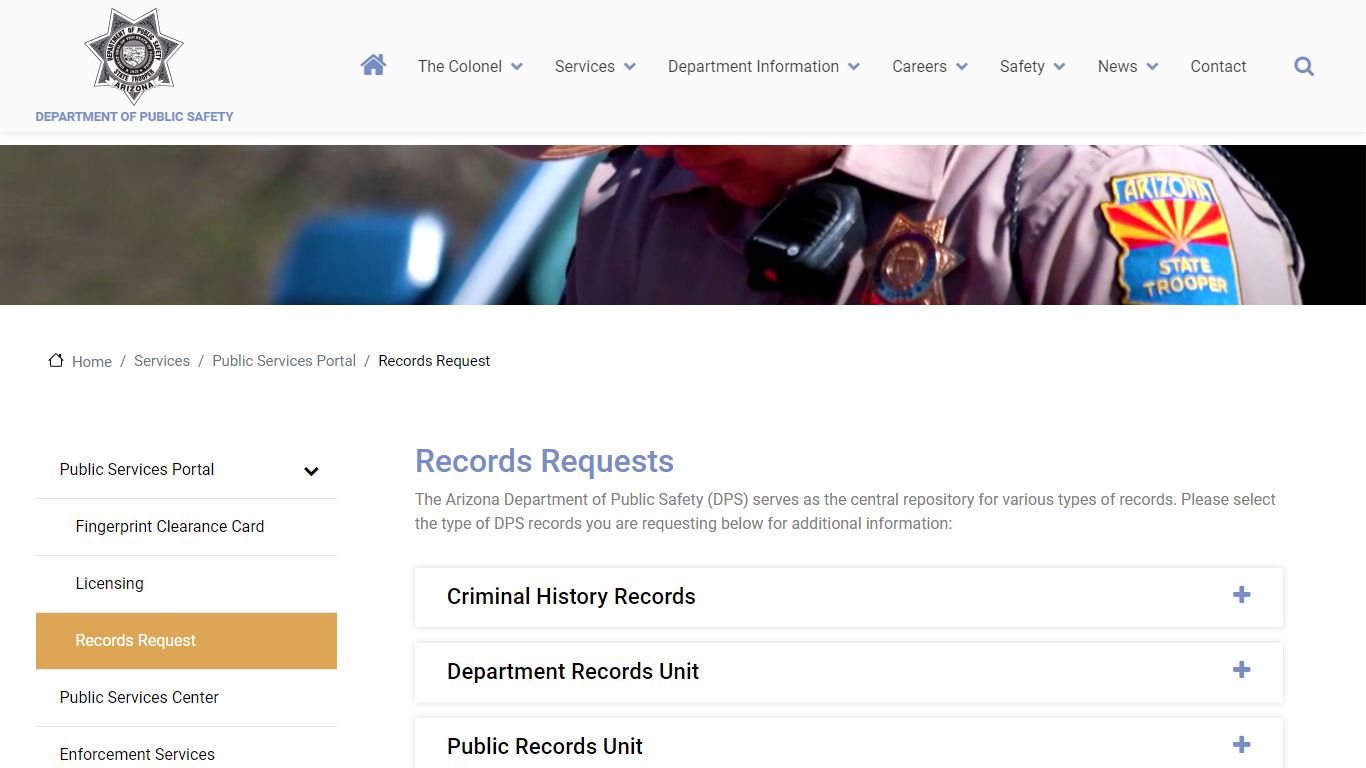Open the site search magnifier icon
Image resolution: width=1366 pixels, height=768 pixels.
coord(1304,66)
